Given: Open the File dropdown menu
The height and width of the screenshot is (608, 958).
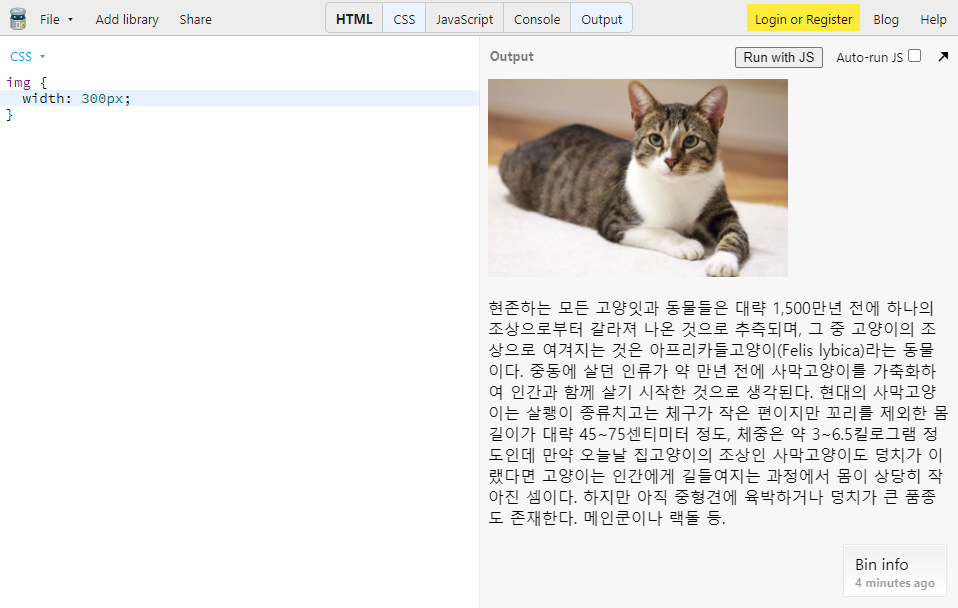Looking at the screenshot, I should pyautogui.click(x=56, y=20).
